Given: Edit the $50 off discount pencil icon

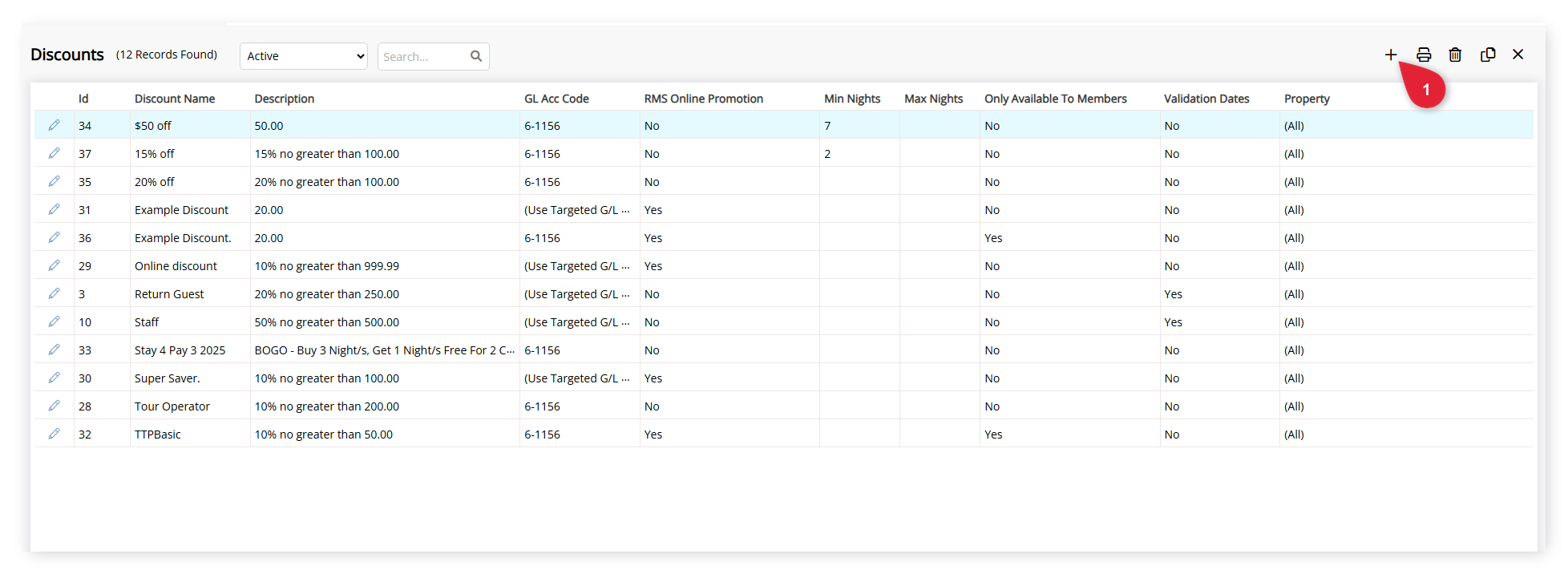Looking at the screenshot, I should pyautogui.click(x=54, y=125).
